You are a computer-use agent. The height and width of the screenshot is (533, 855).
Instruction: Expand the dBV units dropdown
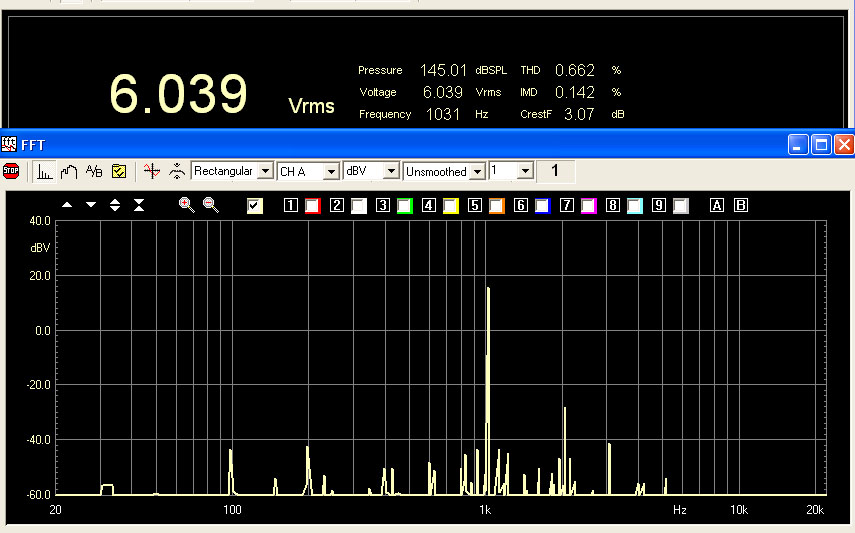(x=392, y=171)
